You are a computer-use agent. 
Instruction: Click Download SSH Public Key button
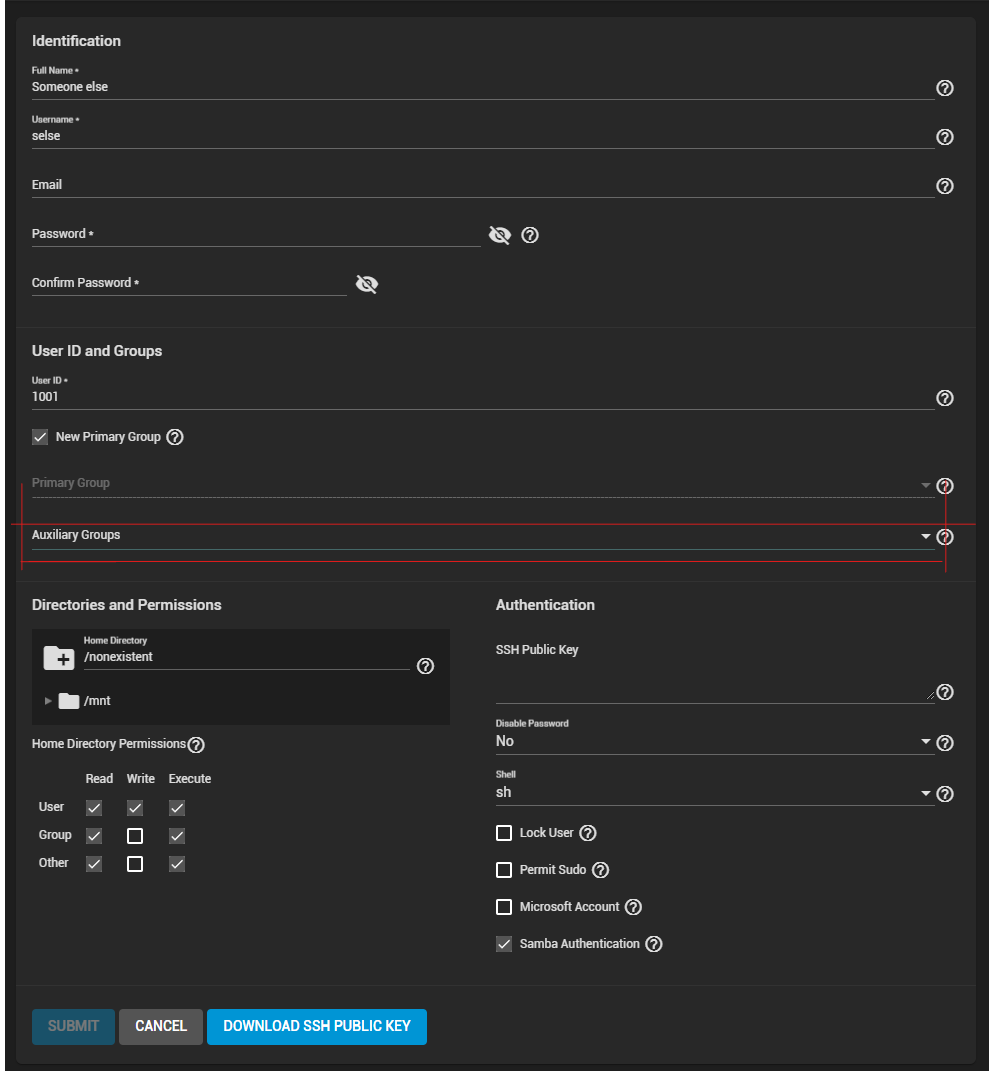click(317, 1027)
